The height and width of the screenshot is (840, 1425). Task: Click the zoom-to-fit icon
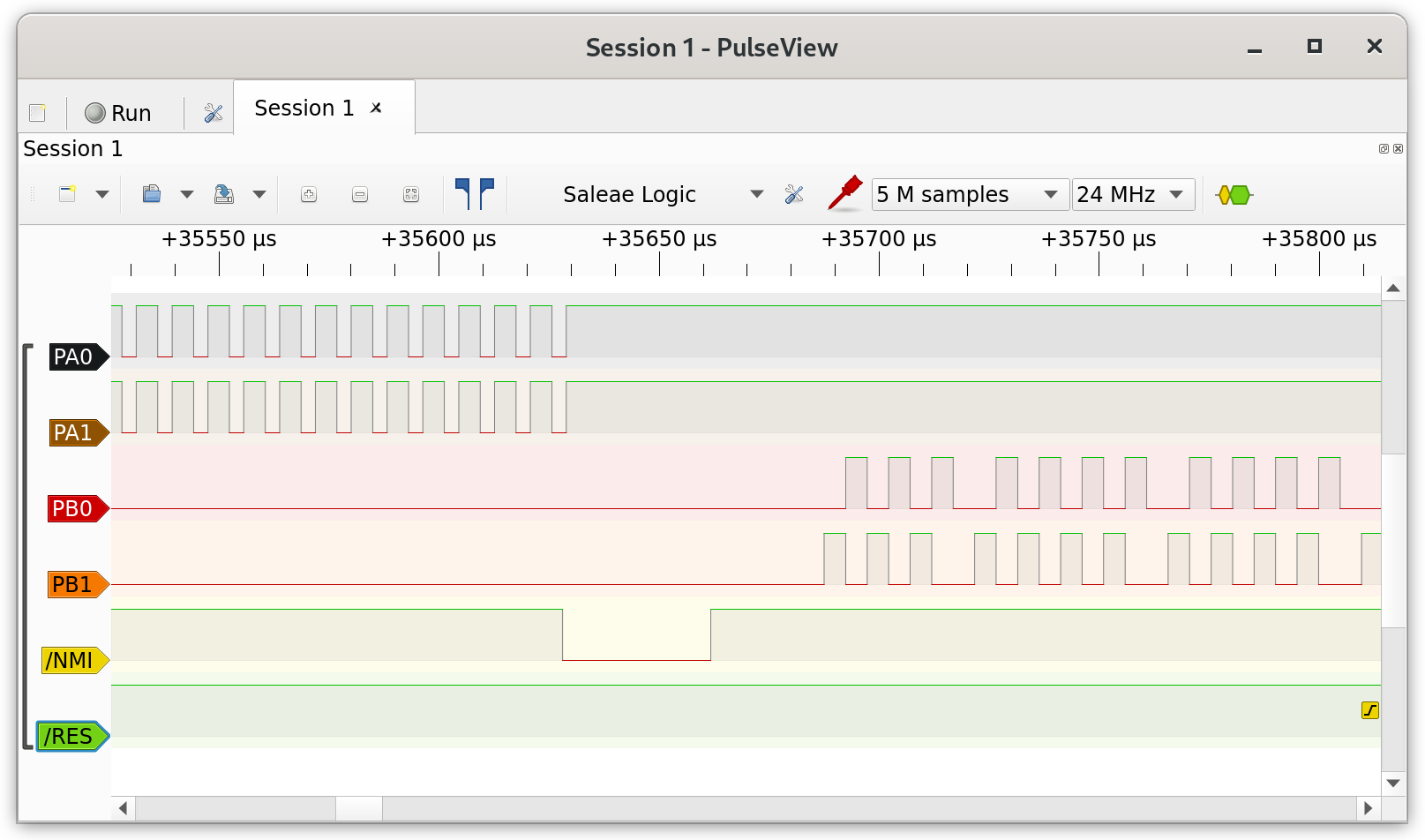(411, 195)
